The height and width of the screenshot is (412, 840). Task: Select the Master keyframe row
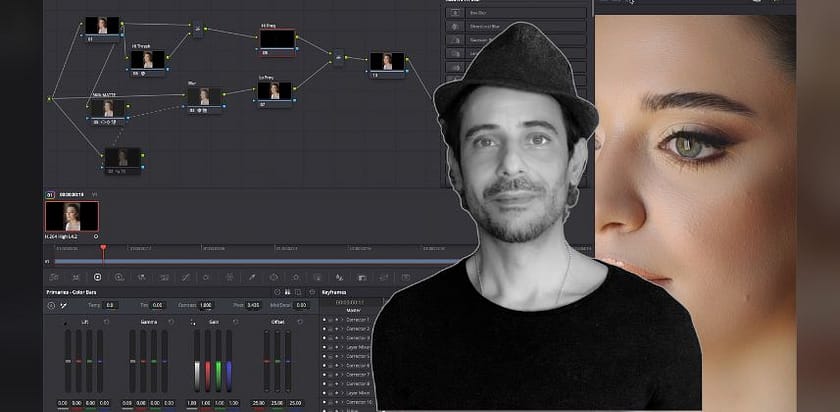tap(353, 310)
